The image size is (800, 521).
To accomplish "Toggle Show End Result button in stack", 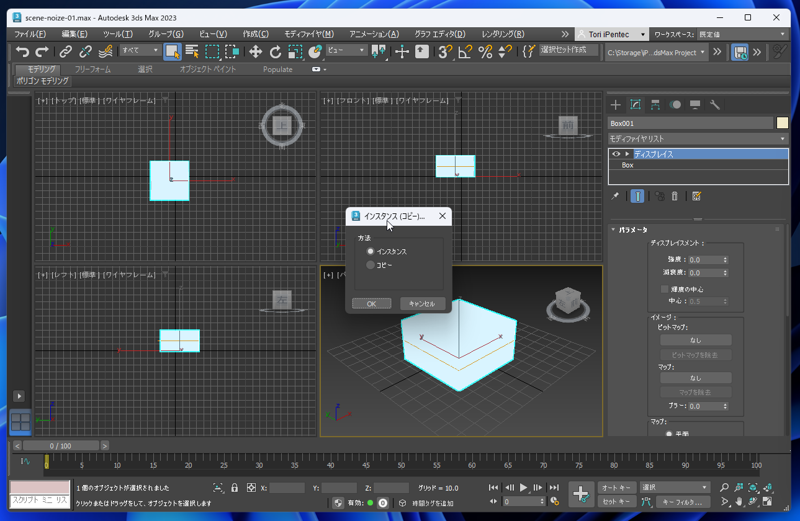I will 637,196.
